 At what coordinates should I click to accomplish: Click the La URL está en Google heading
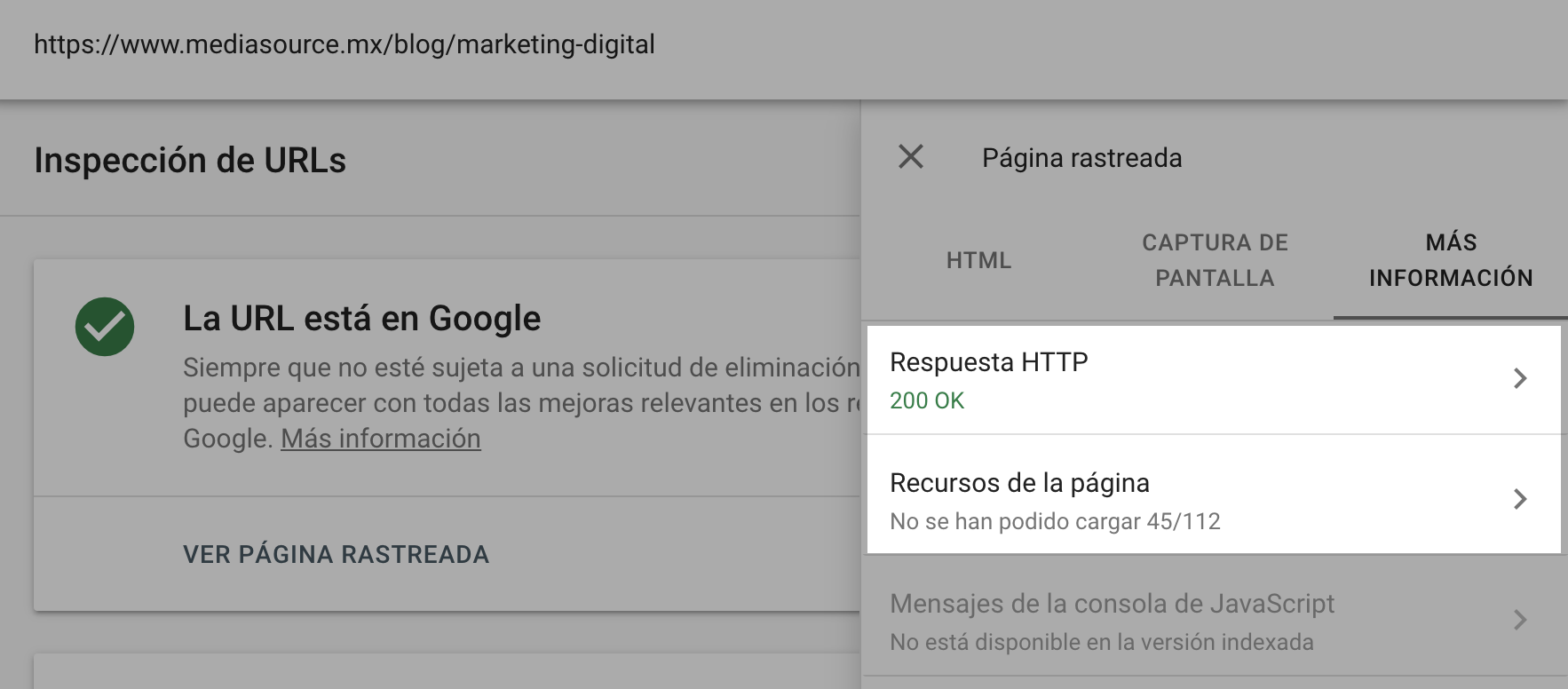coord(361,318)
